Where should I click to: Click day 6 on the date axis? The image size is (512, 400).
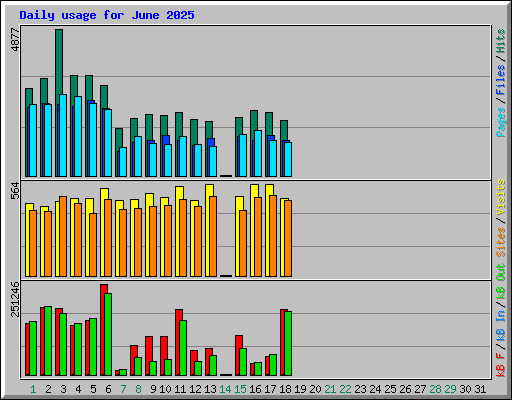(x=108, y=389)
